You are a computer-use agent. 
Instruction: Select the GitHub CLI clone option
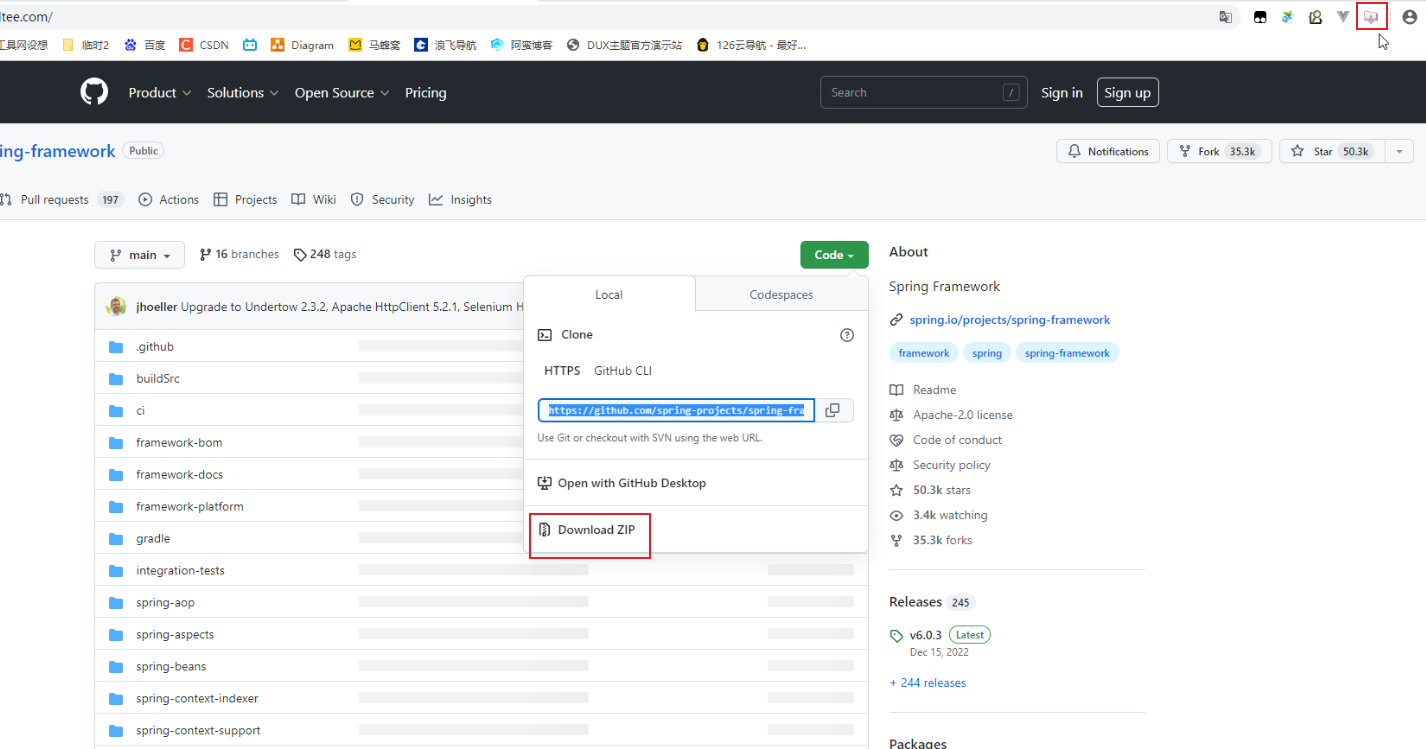click(x=623, y=371)
